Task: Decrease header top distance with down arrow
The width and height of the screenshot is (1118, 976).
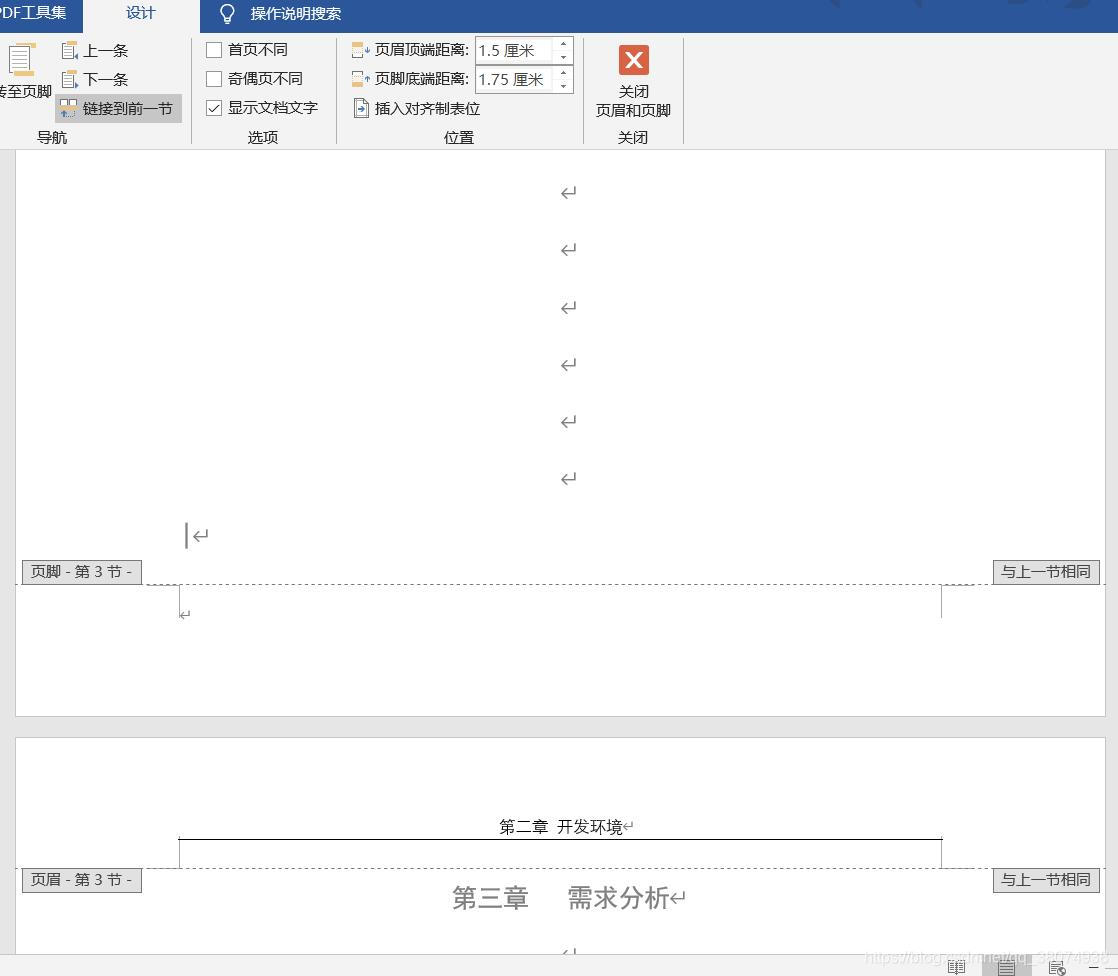Action: point(563,57)
